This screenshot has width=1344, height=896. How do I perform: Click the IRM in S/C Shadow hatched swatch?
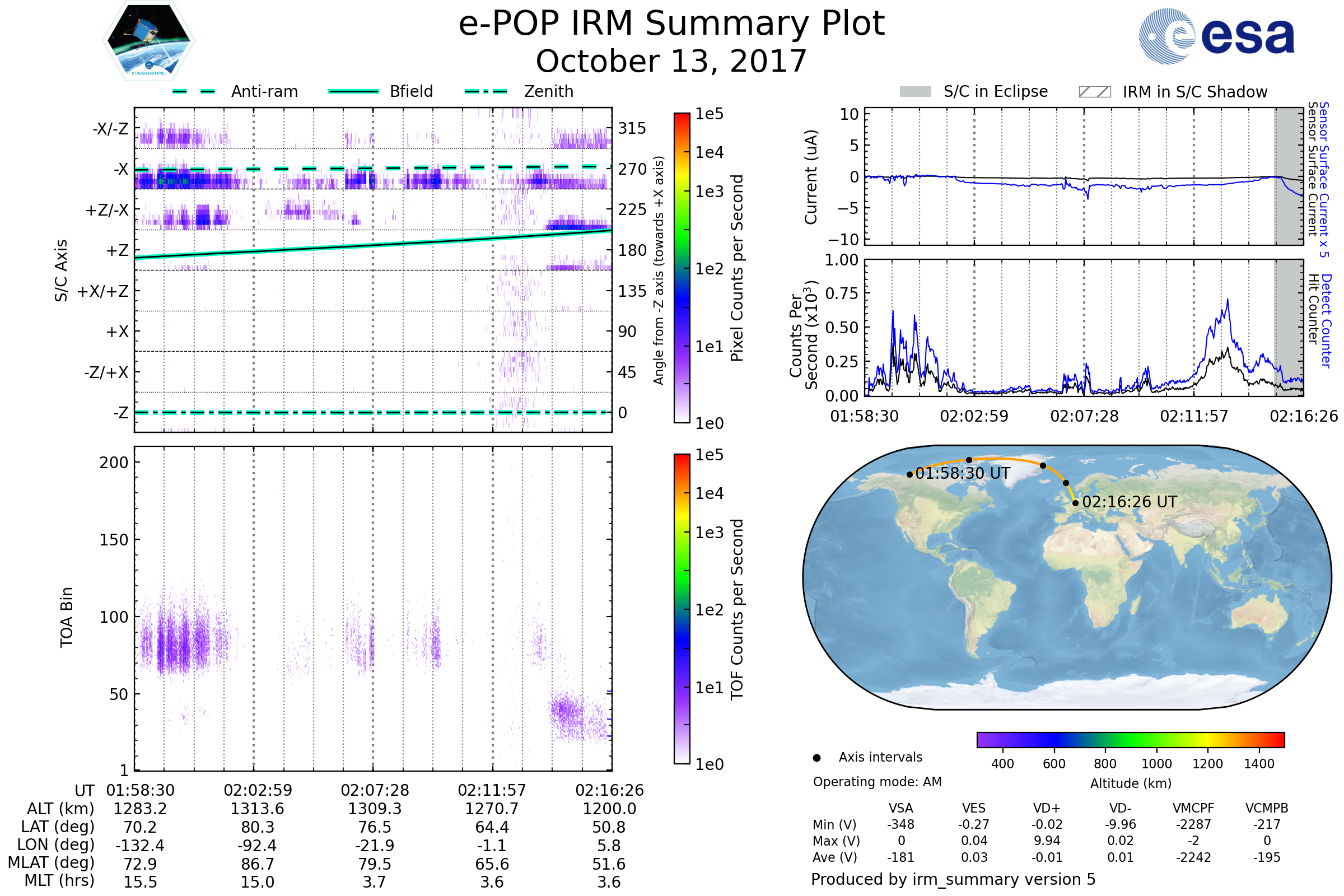(1094, 92)
